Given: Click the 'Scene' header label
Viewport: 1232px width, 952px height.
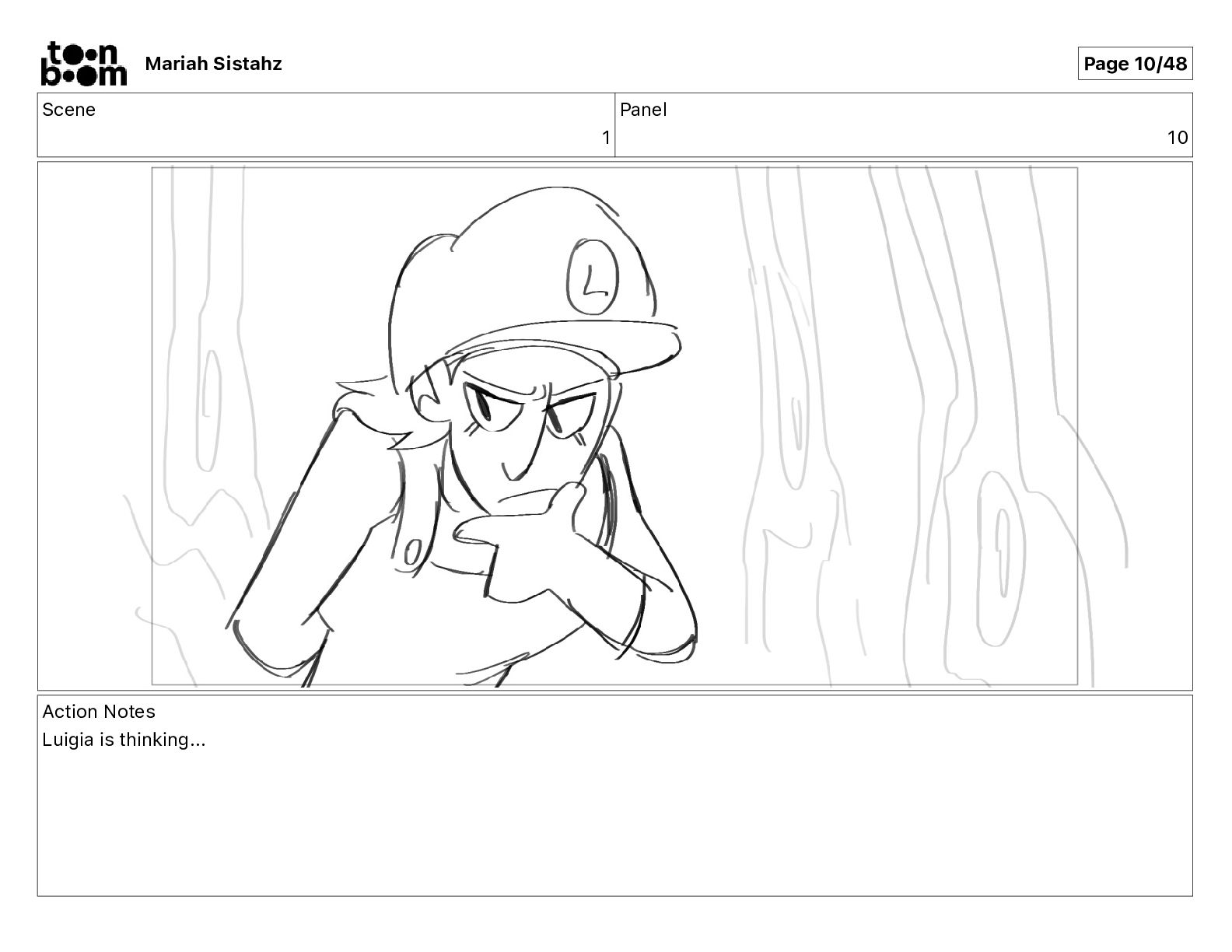Looking at the screenshot, I should click(x=68, y=110).
